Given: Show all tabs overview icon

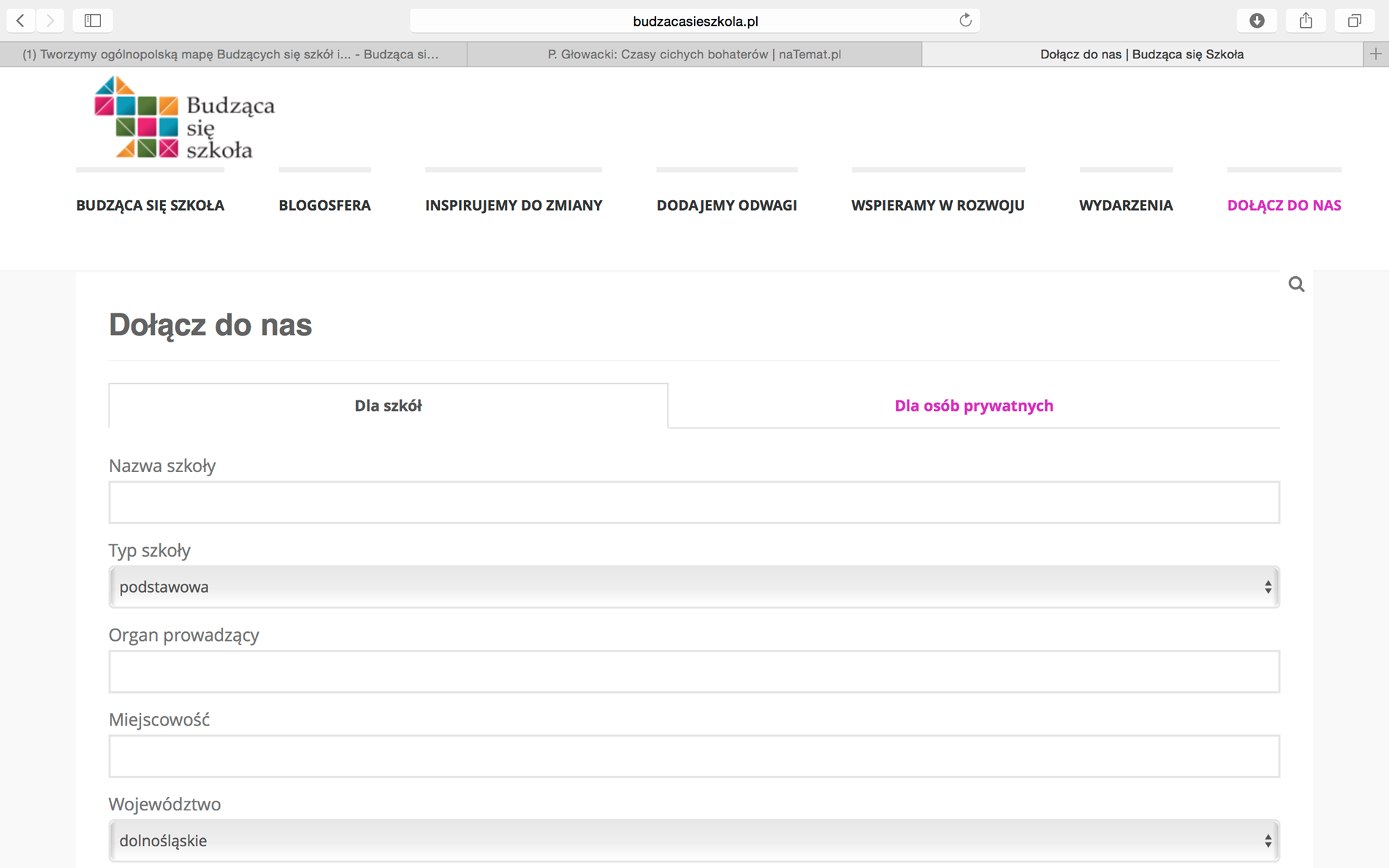Looking at the screenshot, I should 1354,20.
